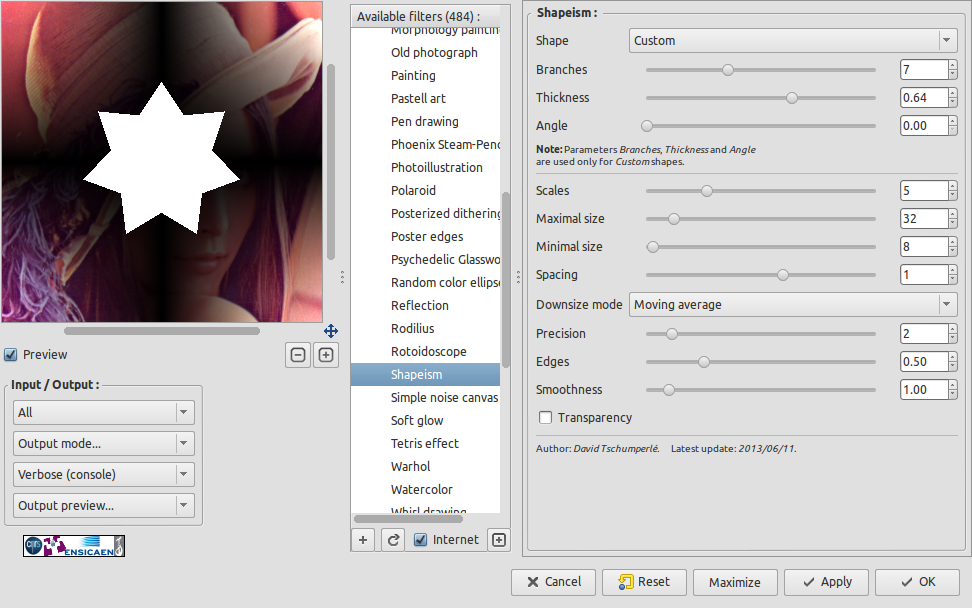The height and width of the screenshot is (608, 972).
Task: Click the star preview image
Action: (x=162, y=162)
